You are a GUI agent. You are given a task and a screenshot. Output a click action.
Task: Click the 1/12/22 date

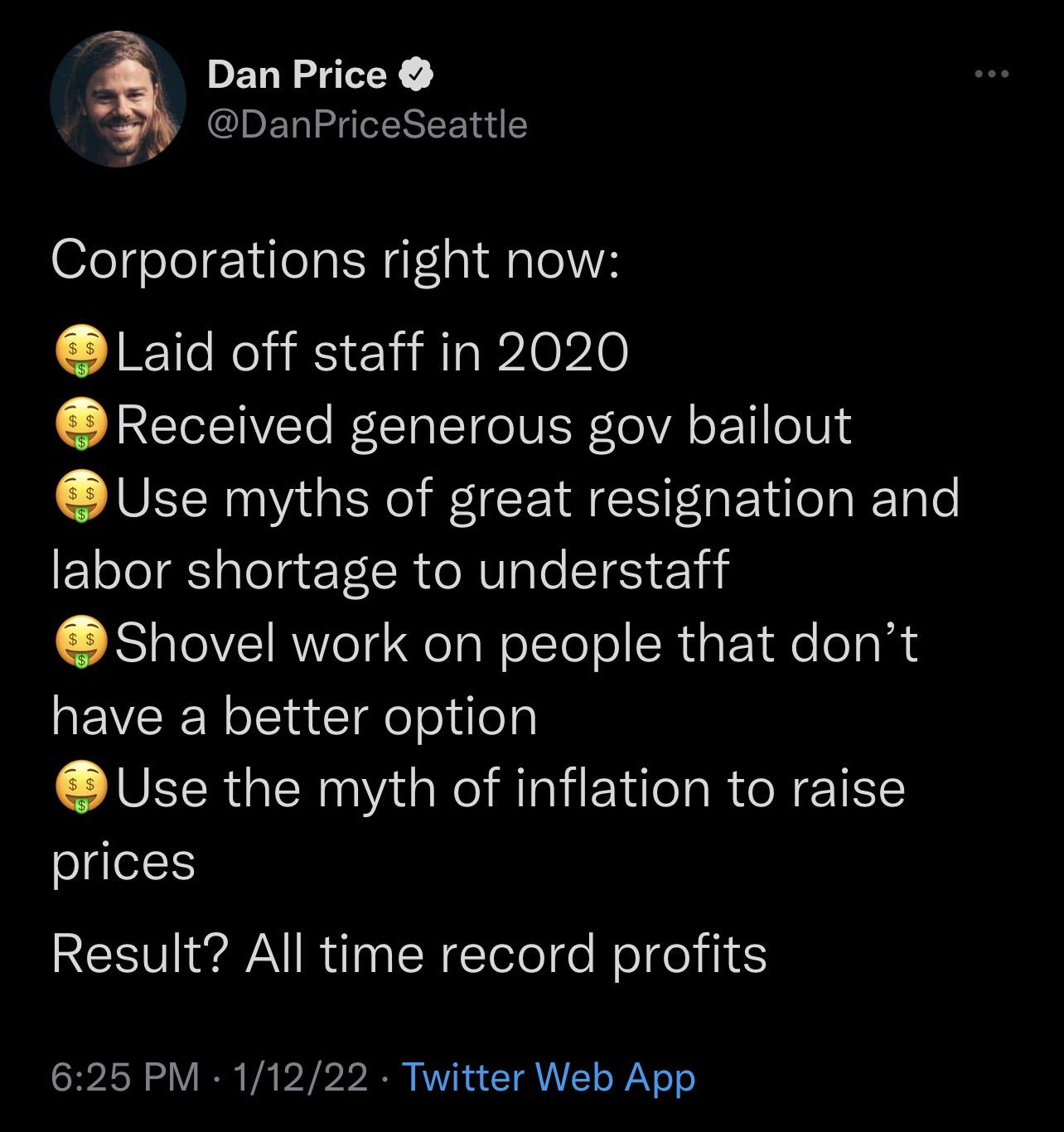(x=301, y=1077)
